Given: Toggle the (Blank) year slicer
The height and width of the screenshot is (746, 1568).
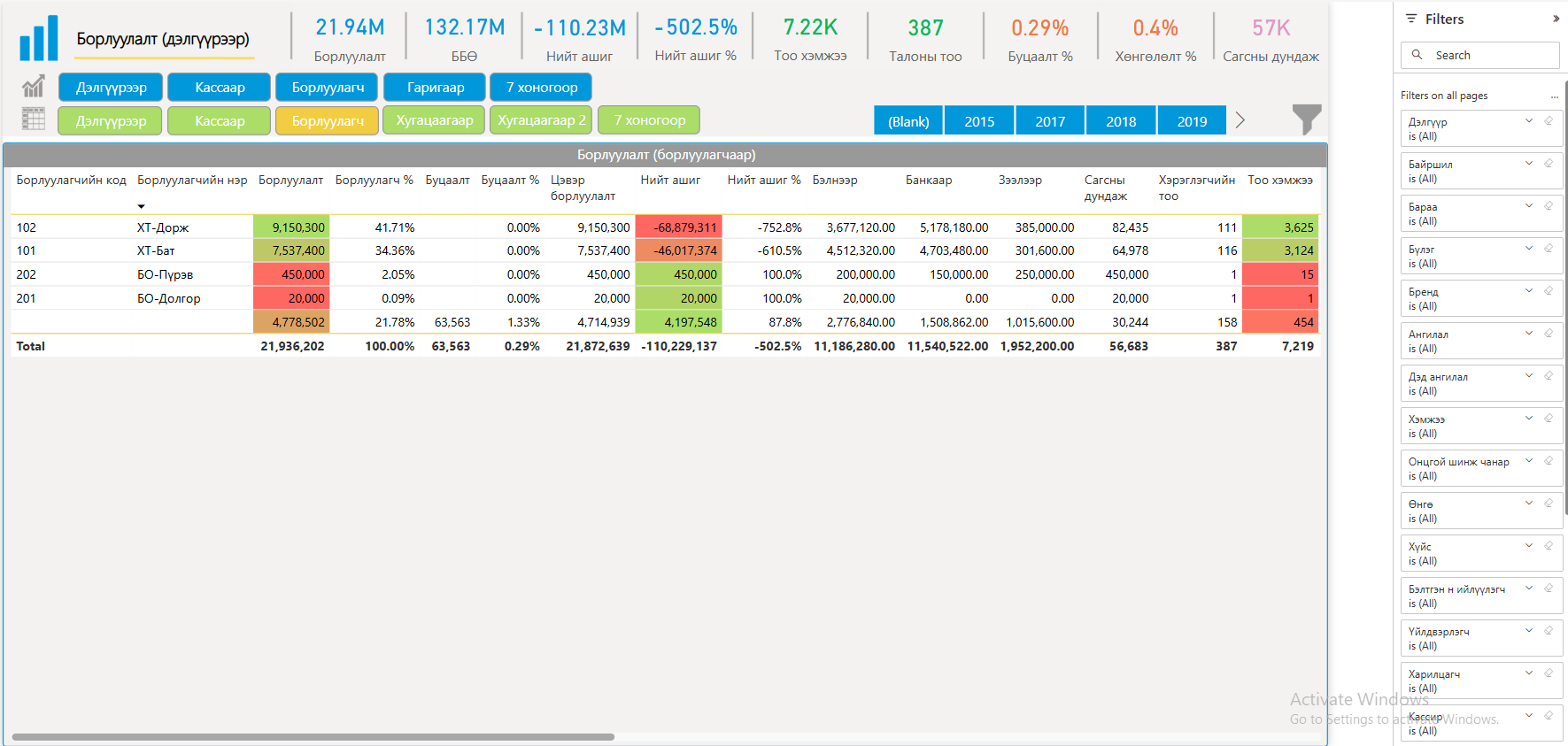Looking at the screenshot, I should tap(908, 121).
